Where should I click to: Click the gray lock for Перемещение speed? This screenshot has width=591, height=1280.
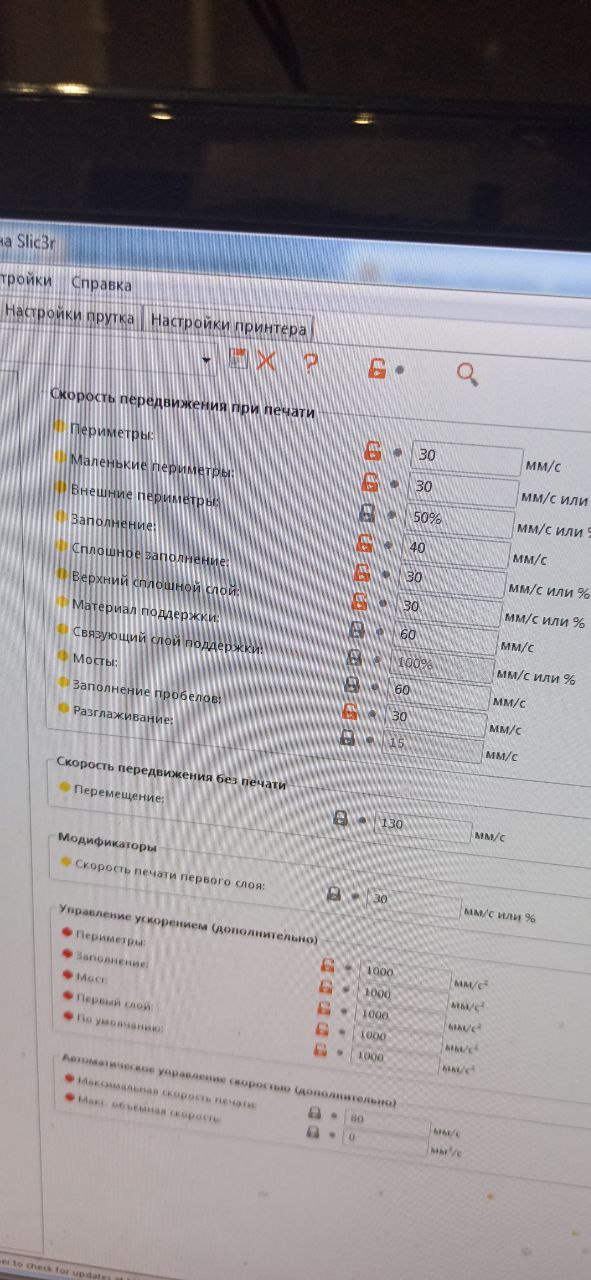(x=340, y=819)
